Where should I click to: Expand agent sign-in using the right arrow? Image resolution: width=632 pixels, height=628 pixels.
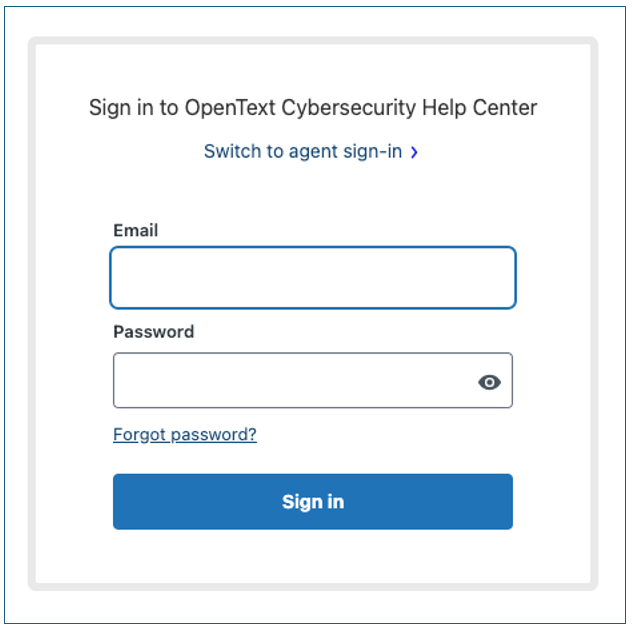414,152
